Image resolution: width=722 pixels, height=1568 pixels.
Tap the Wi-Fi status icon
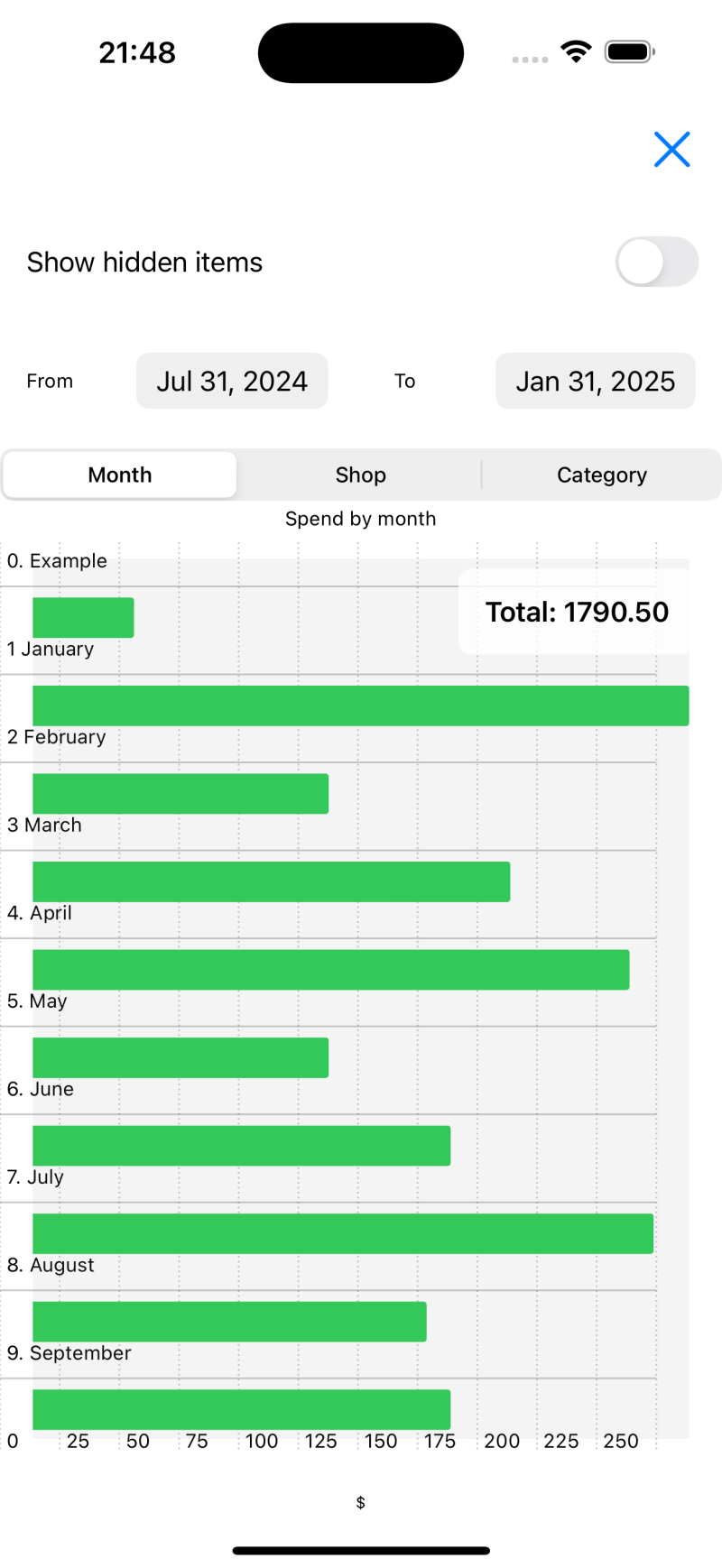pyautogui.click(x=575, y=52)
